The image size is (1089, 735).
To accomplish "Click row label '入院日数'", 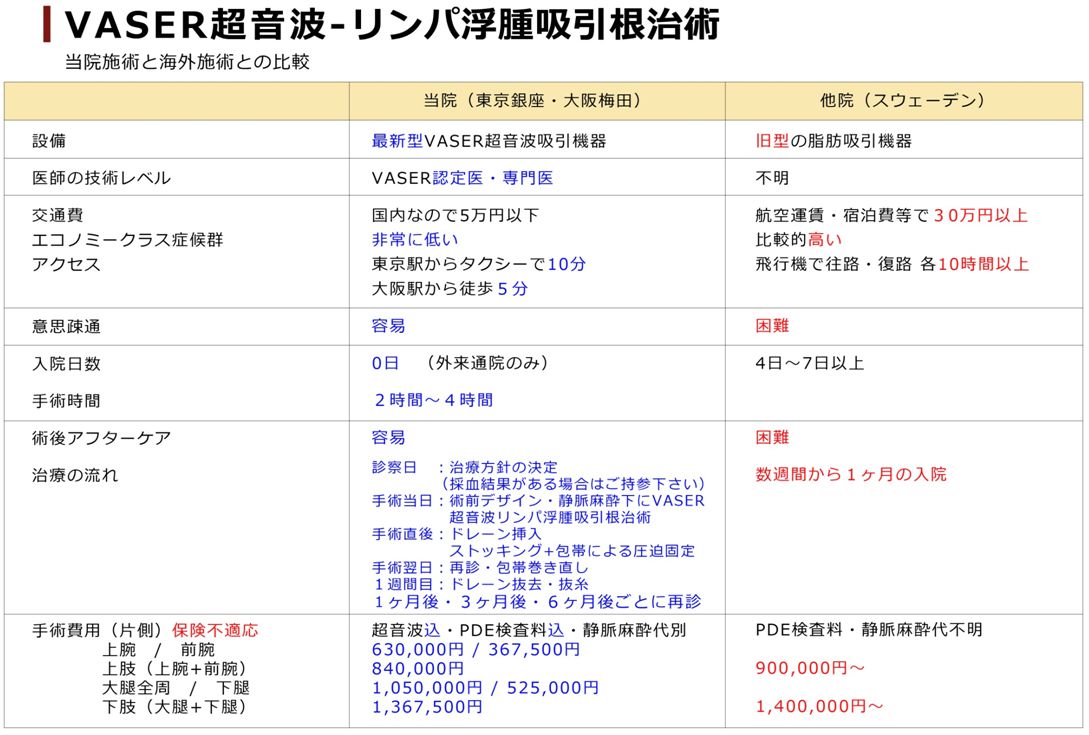I will click(66, 364).
